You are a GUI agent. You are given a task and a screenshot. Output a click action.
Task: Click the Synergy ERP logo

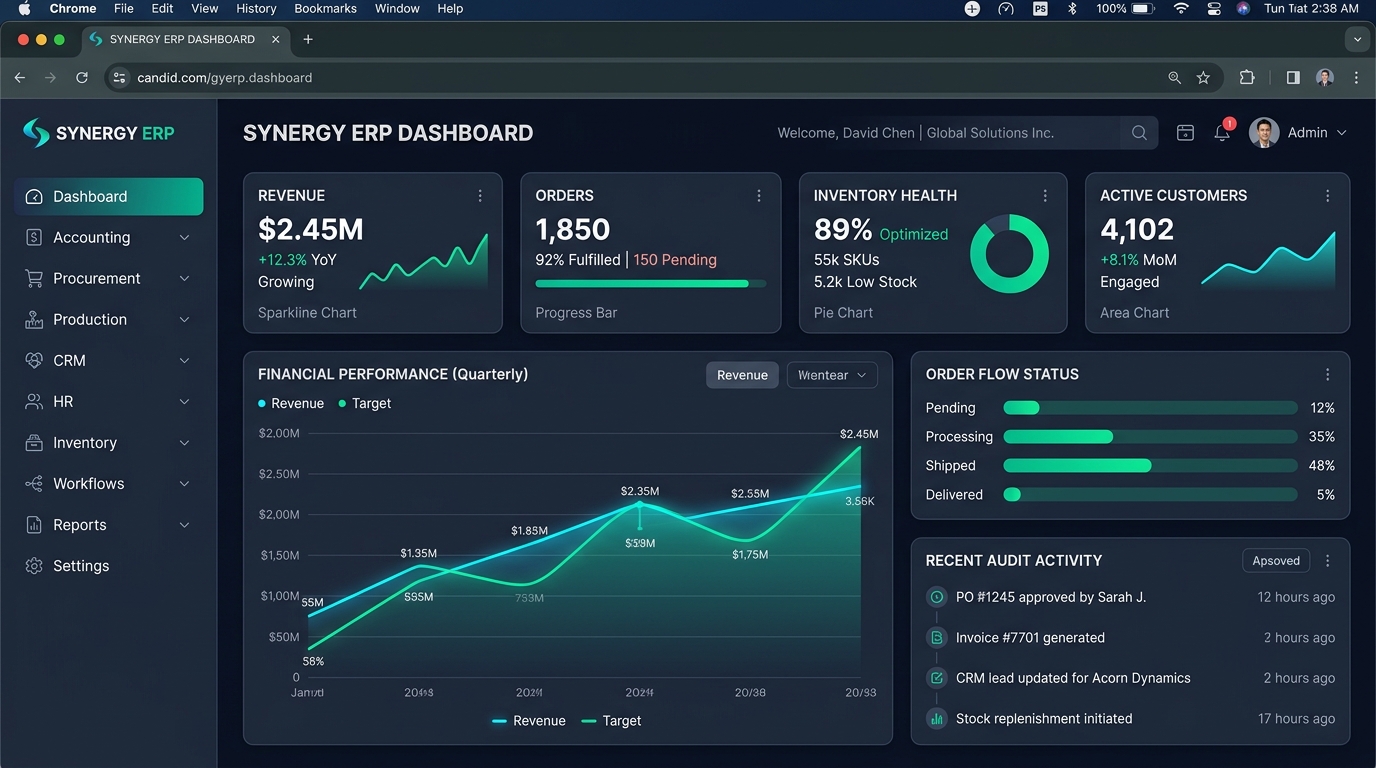98,133
